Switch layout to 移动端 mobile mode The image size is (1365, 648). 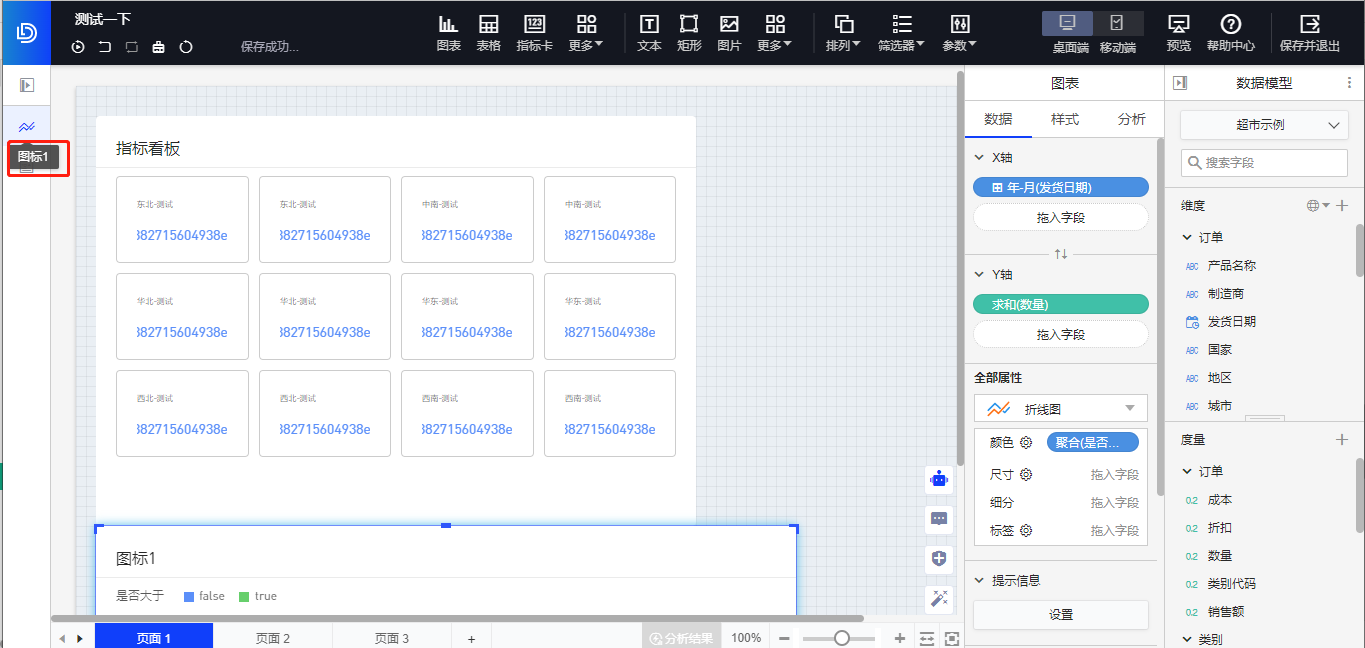[1117, 23]
